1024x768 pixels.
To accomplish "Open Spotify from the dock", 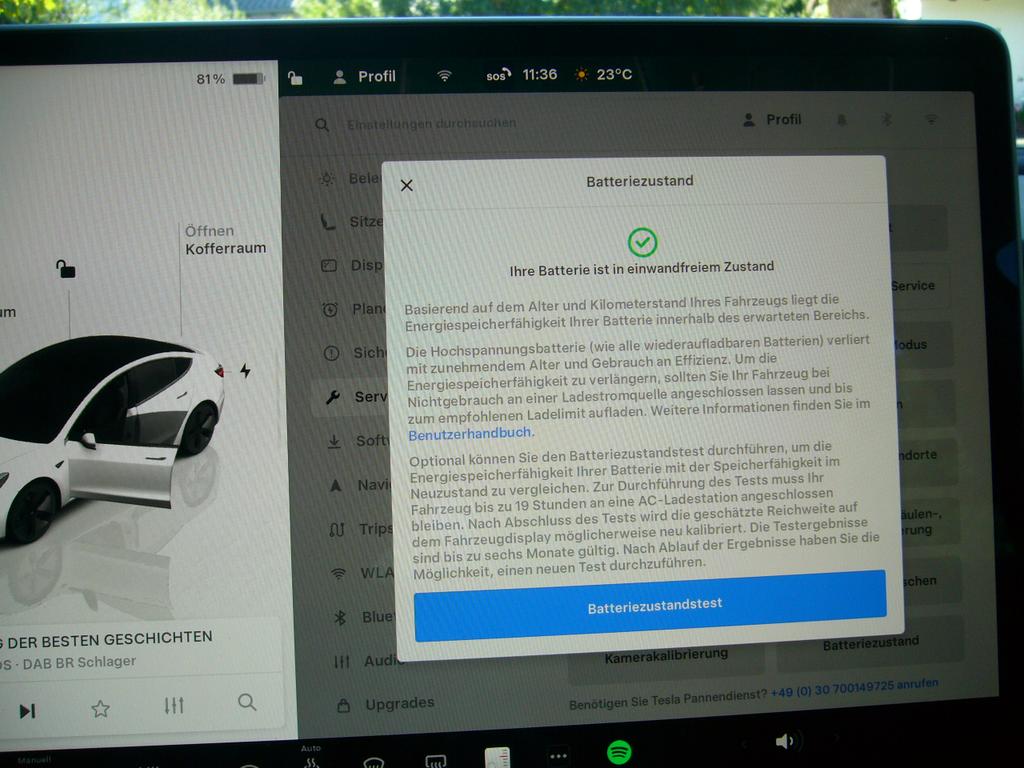I will point(619,752).
